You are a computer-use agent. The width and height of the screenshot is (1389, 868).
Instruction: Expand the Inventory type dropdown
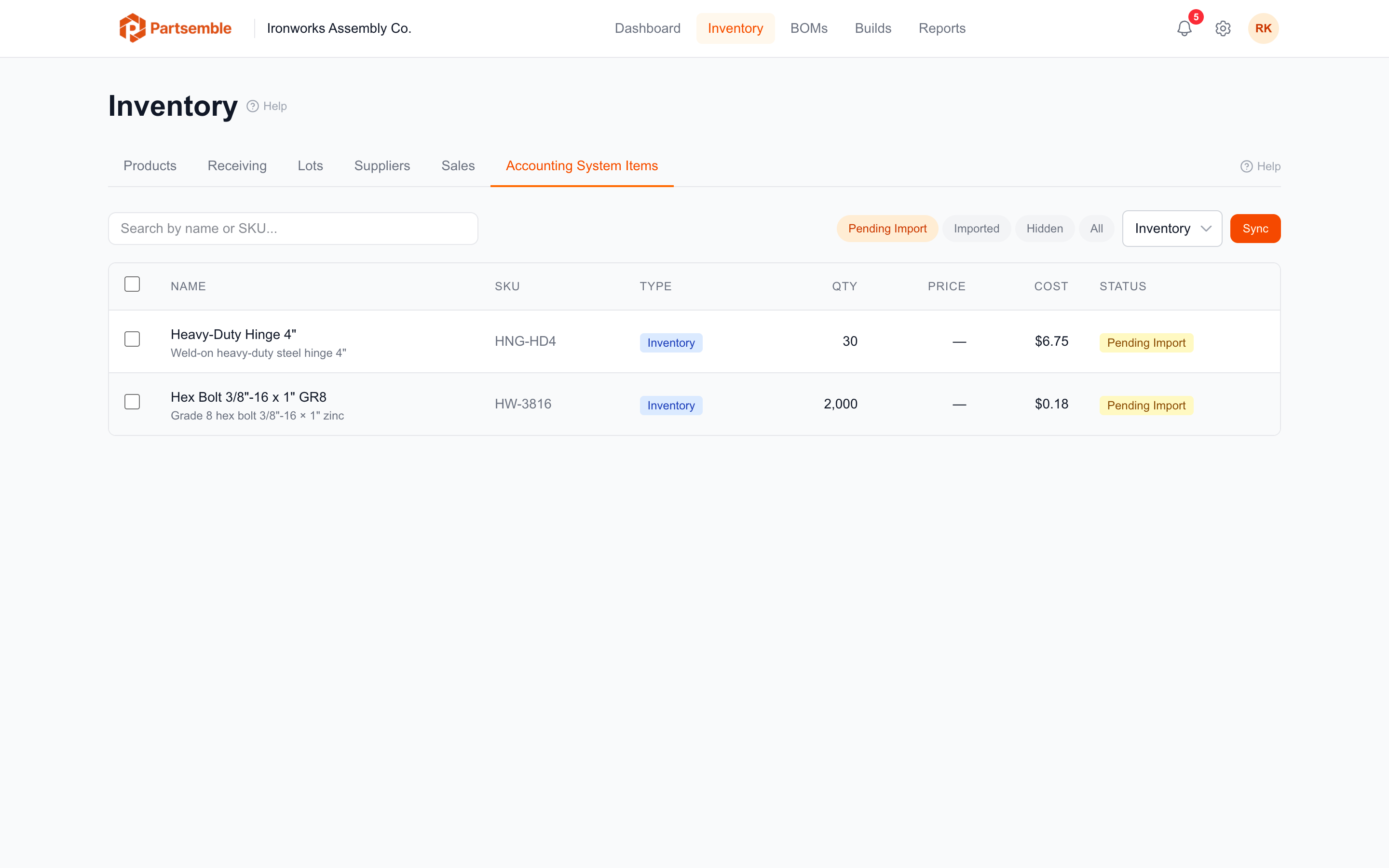pos(1172,229)
